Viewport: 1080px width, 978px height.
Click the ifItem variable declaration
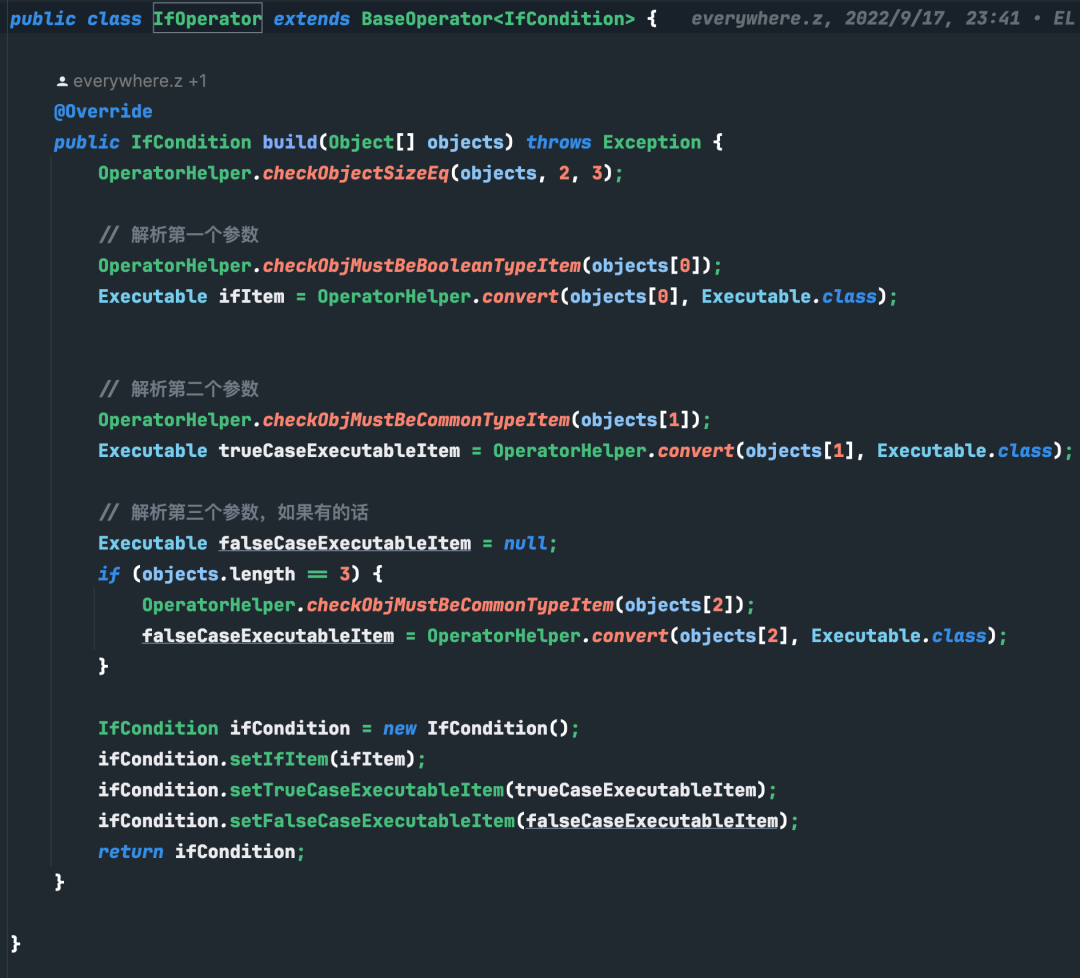(x=251, y=297)
